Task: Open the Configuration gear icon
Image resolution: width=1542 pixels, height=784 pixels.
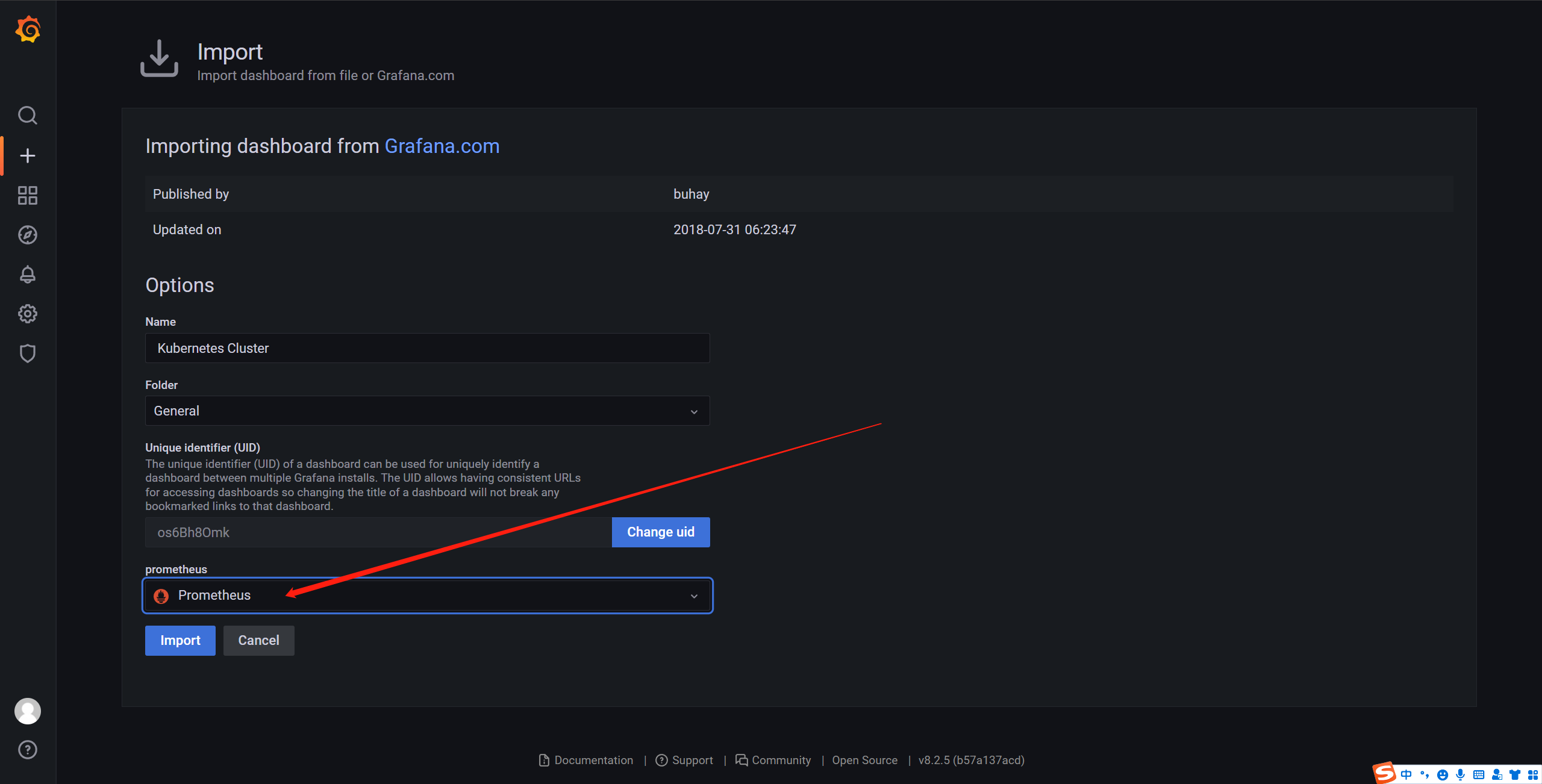Action: pos(28,314)
